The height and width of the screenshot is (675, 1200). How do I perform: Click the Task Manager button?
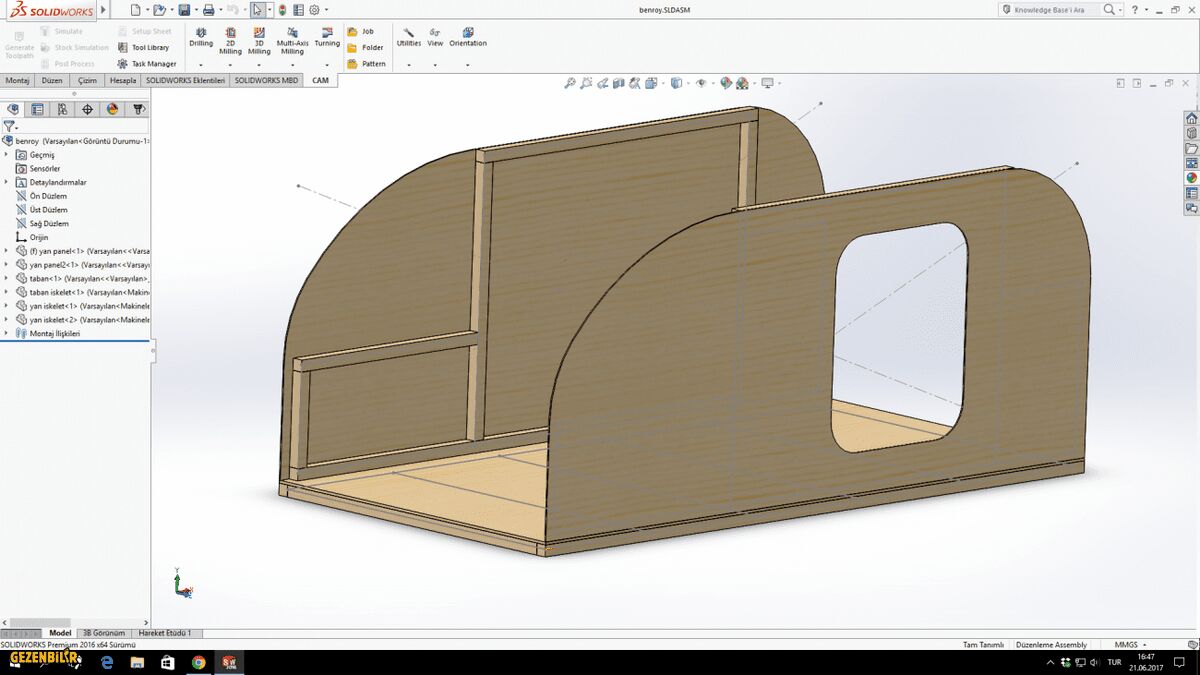[146, 64]
